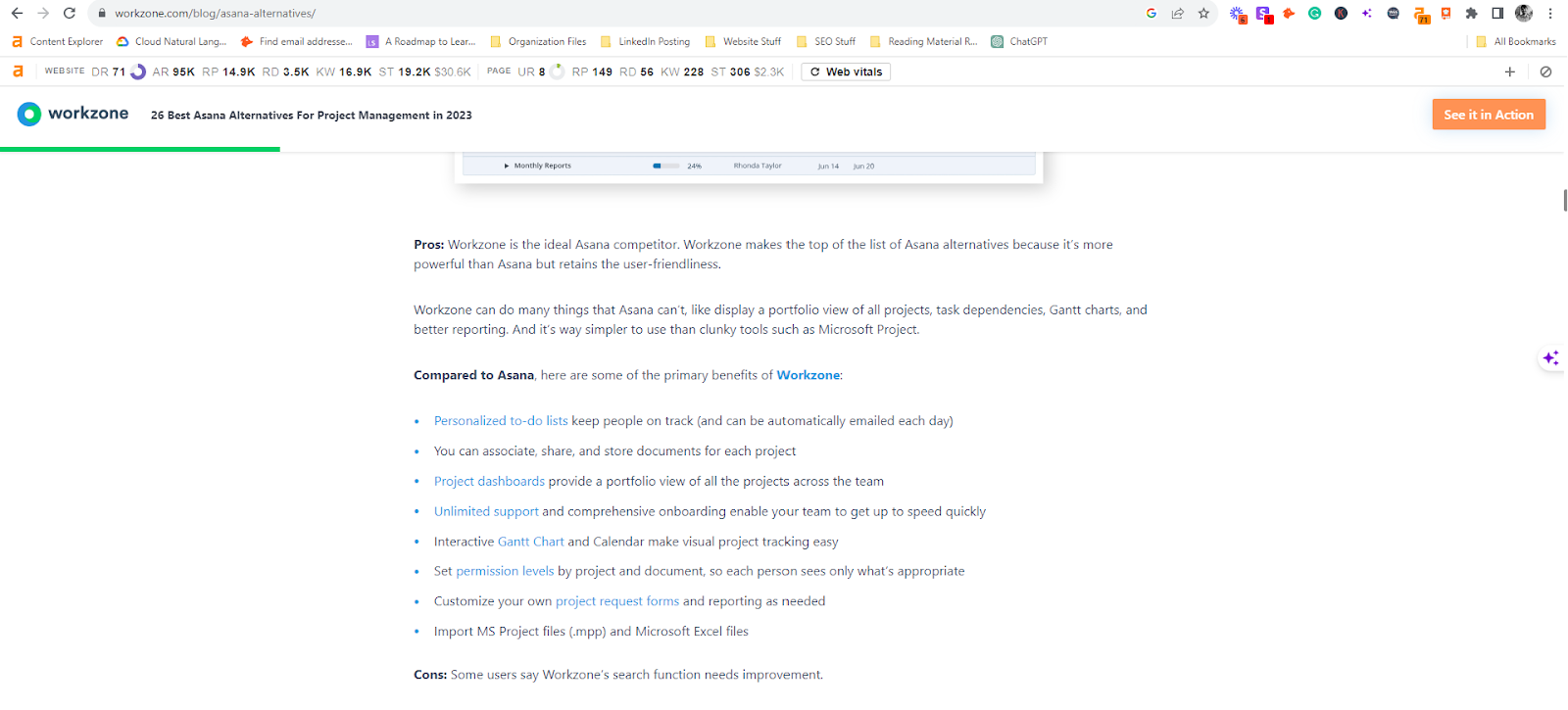The width and height of the screenshot is (1568, 710).
Task: Click the page vertical scrollbar thumb
Action: click(x=1565, y=200)
